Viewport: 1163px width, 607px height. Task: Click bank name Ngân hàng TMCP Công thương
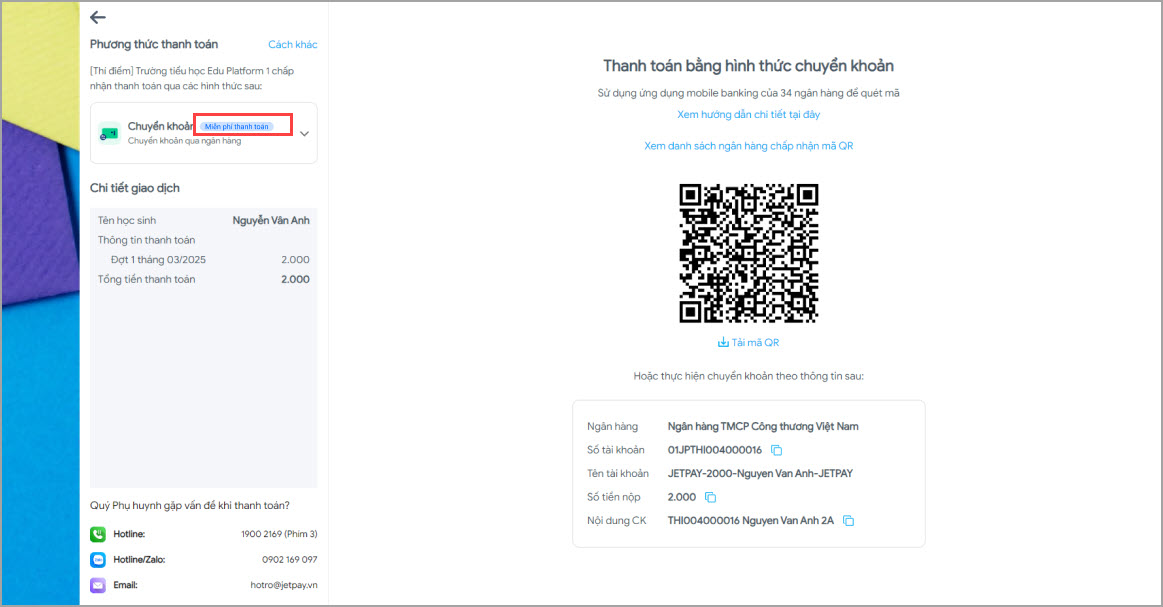pyautogui.click(x=762, y=427)
